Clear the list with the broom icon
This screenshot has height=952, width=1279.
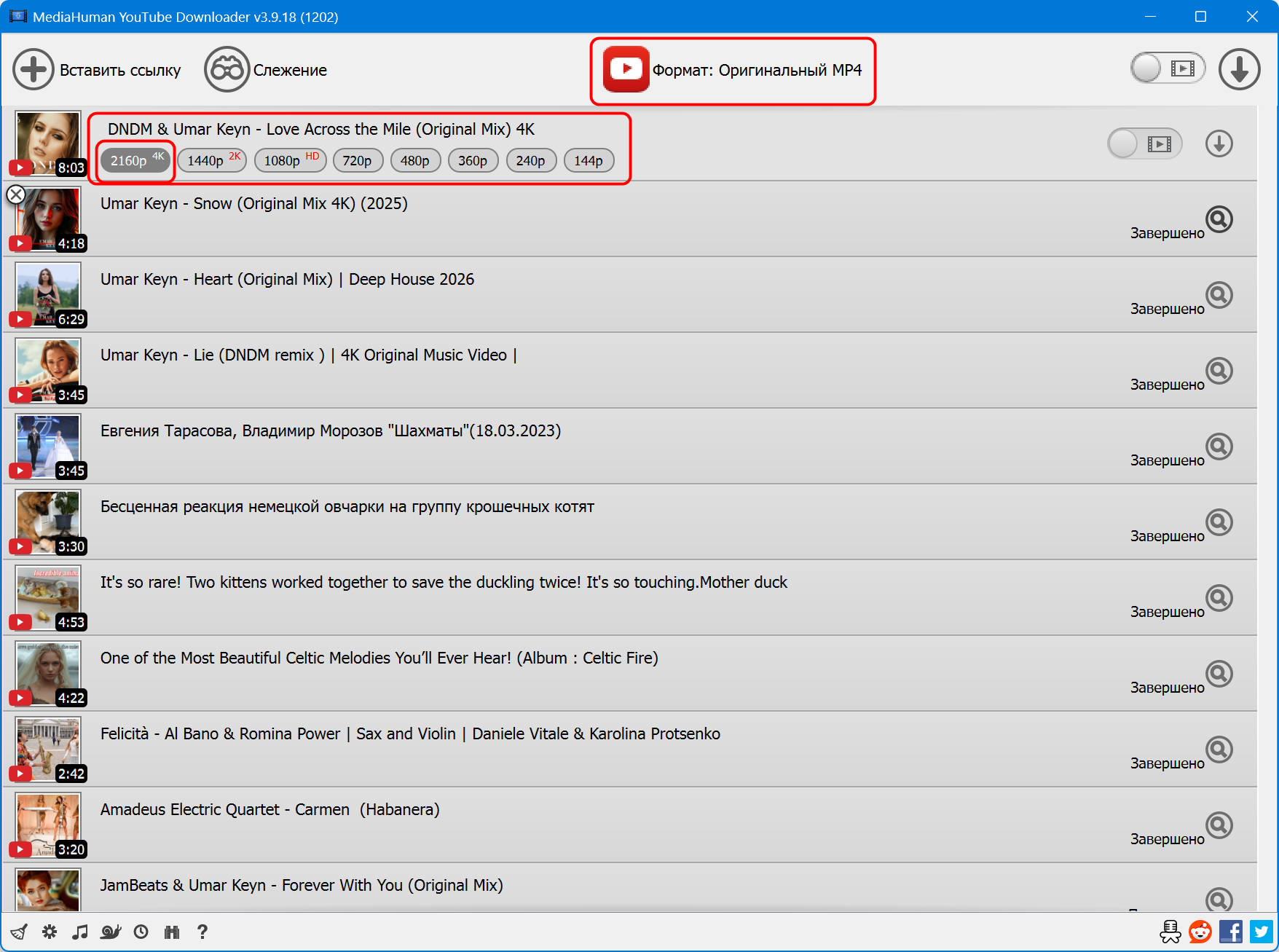click(x=19, y=932)
